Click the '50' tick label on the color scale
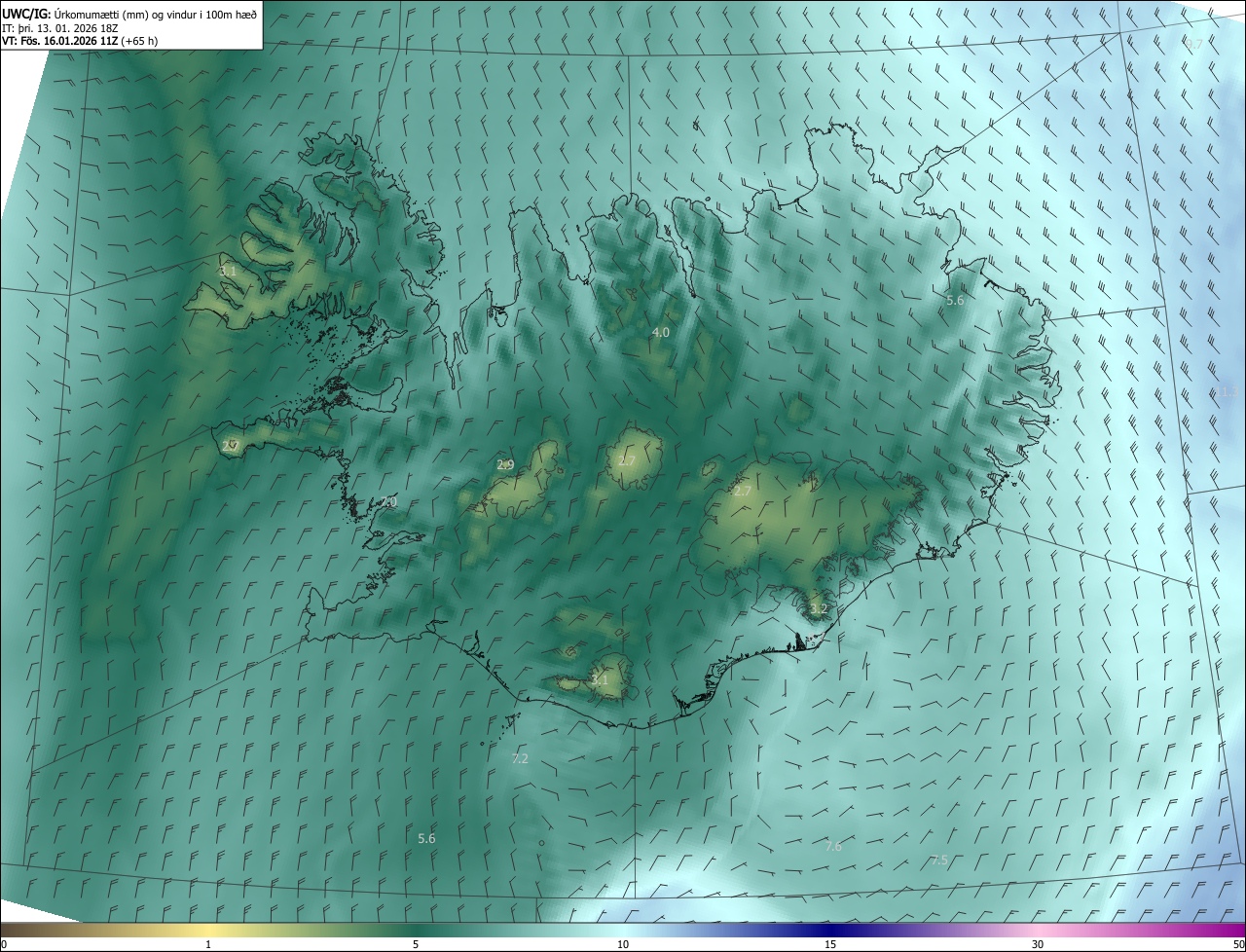Image resolution: width=1246 pixels, height=952 pixels. (x=1237, y=944)
